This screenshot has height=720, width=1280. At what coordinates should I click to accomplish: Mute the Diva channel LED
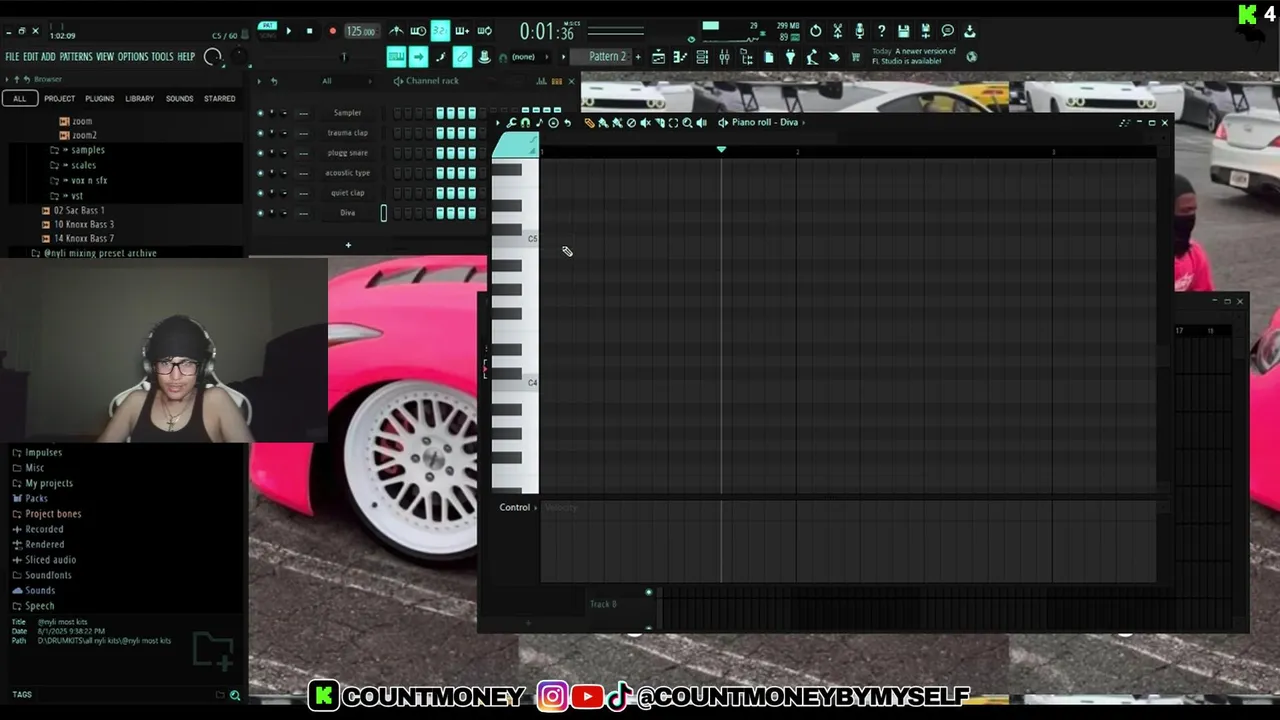tap(260, 213)
